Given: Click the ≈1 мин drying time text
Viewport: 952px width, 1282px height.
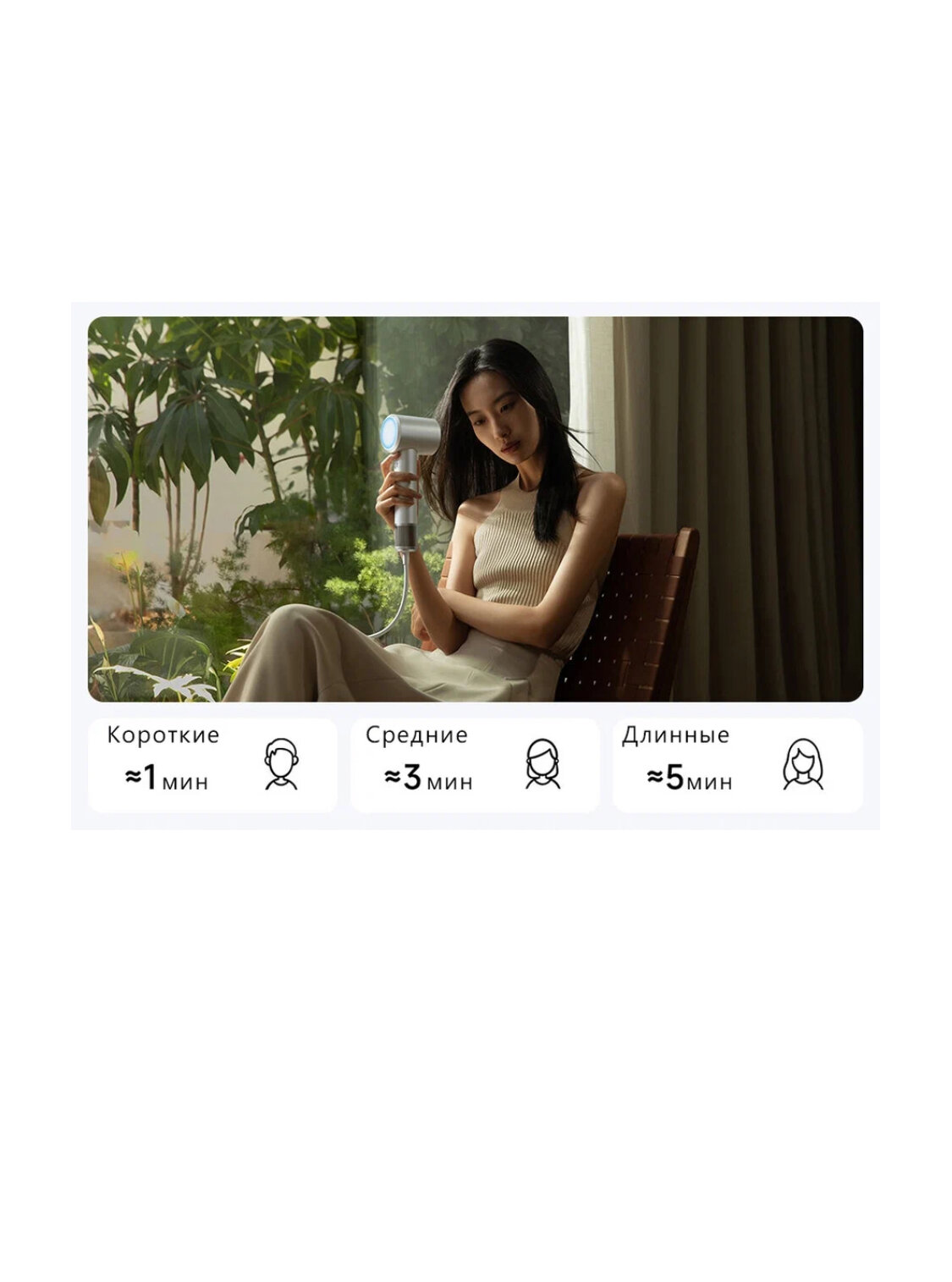Looking at the screenshot, I should pyautogui.click(x=166, y=779).
